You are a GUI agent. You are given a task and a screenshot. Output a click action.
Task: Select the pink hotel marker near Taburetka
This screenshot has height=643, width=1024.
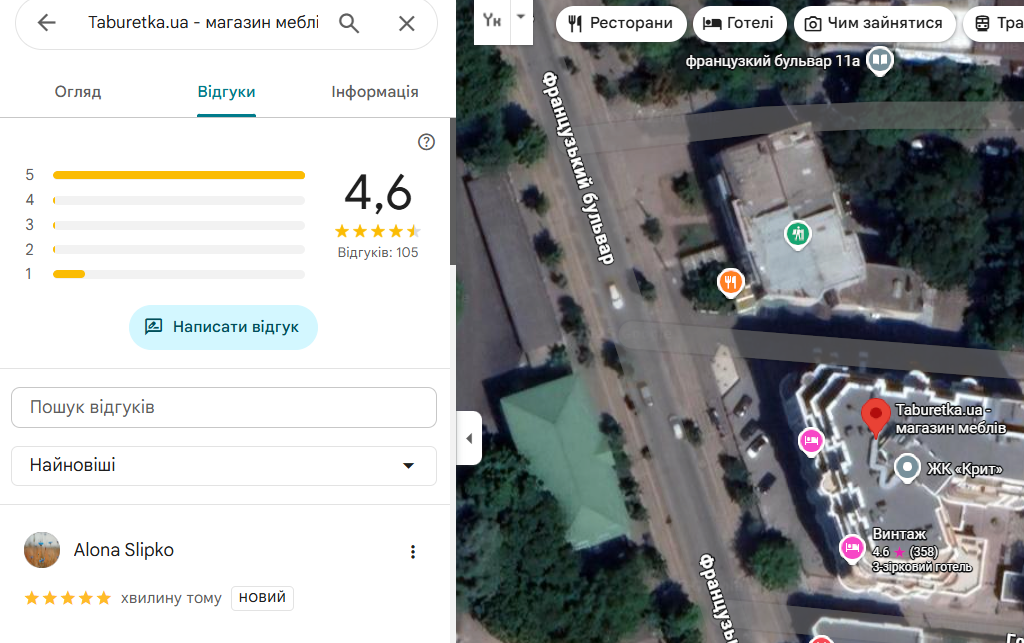(x=811, y=441)
